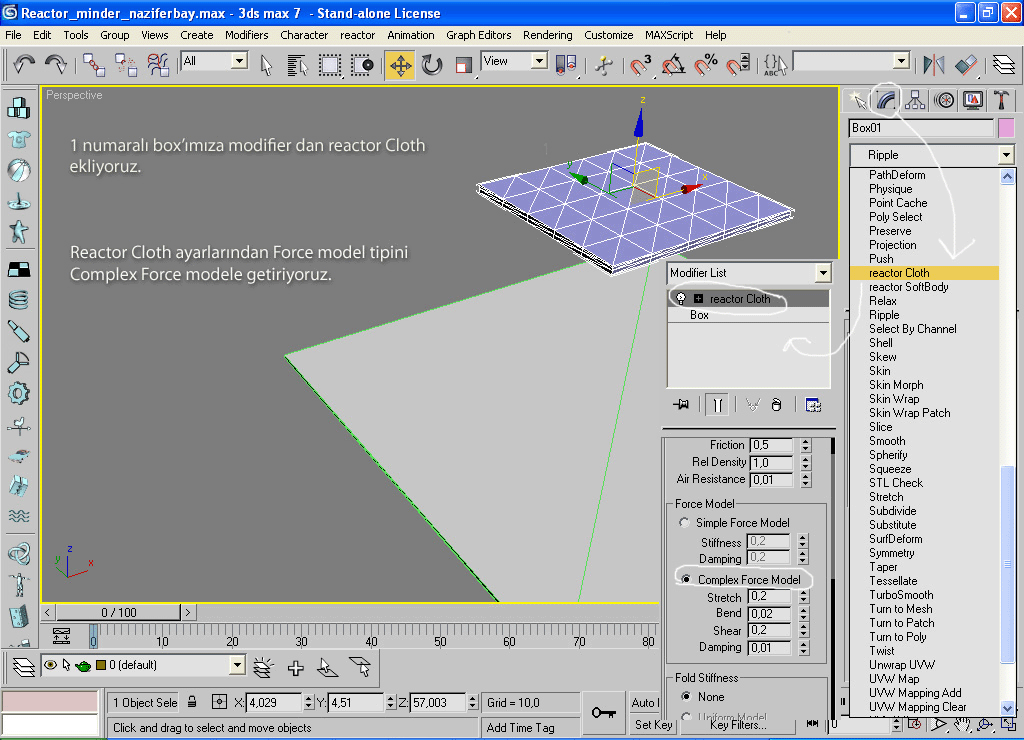
Task: Select the Select and Move tool
Action: pyautogui.click(x=400, y=65)
